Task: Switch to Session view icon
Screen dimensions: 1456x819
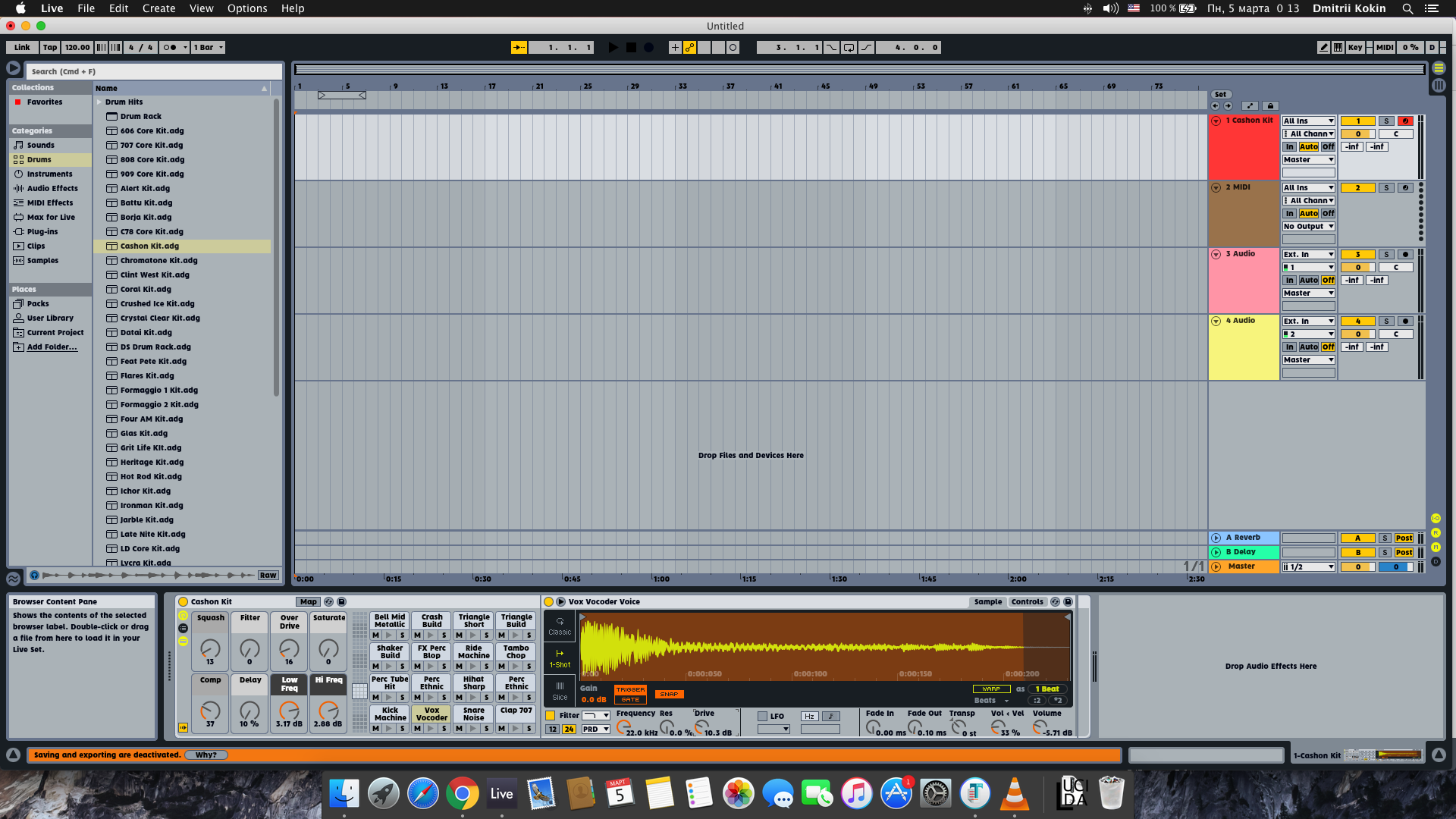Action: coord(1439,86)
